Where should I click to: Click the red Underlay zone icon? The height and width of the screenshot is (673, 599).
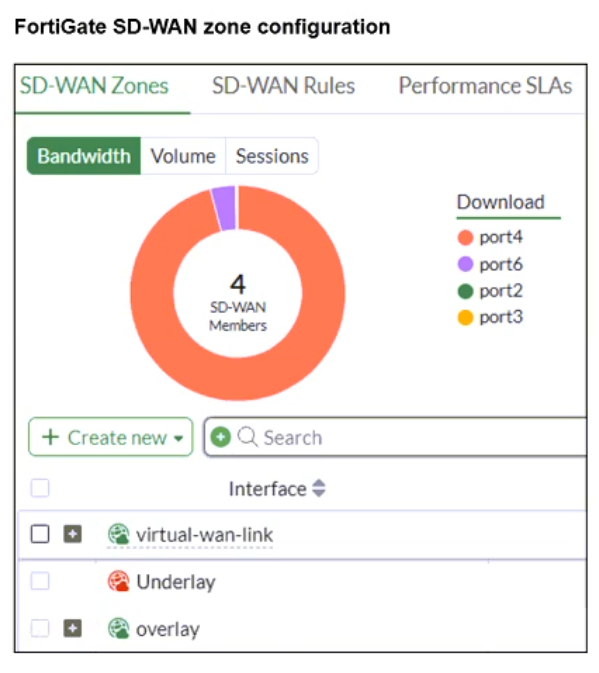(118, 581)
